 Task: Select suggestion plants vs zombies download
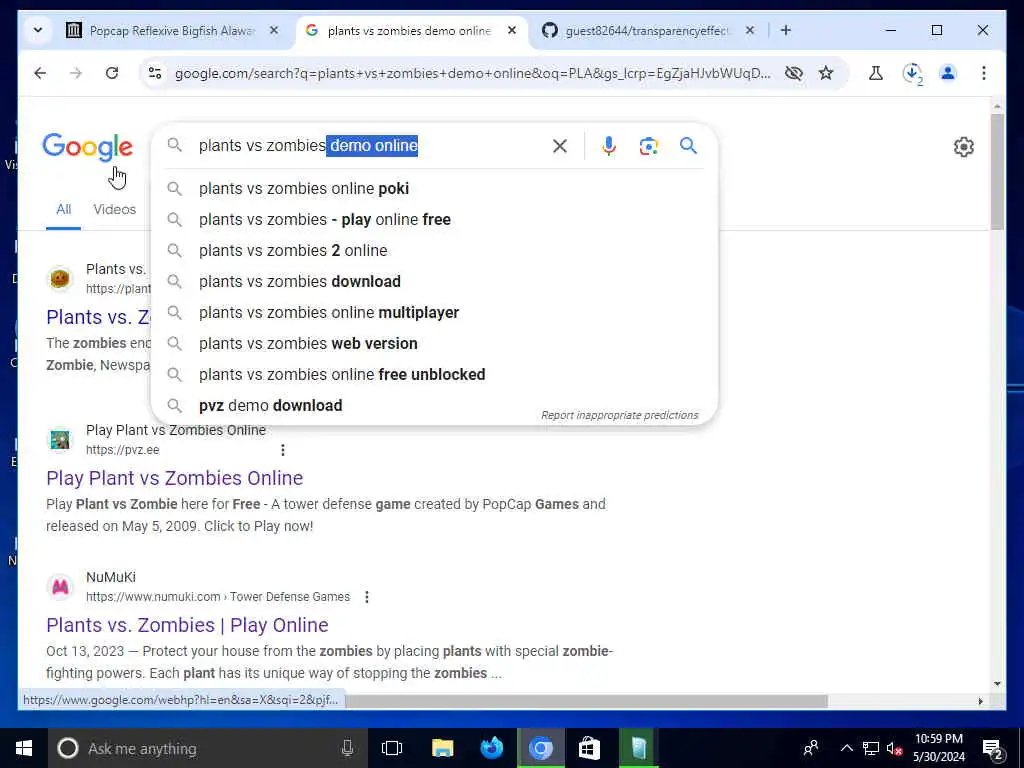coord(434,281)
